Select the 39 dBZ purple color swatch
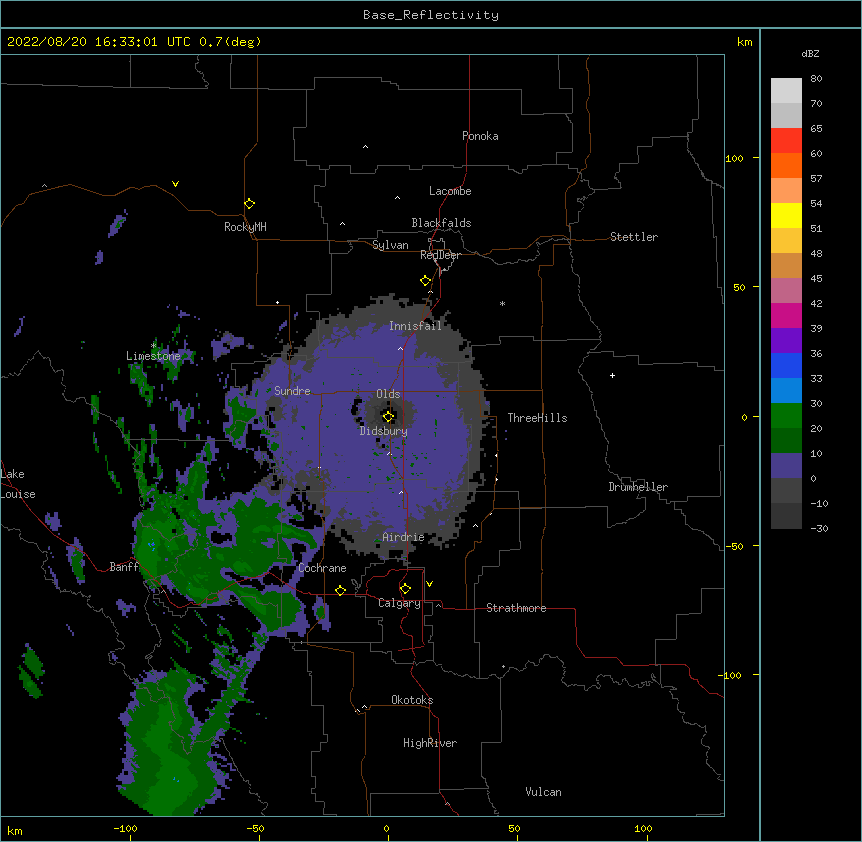Screen dimensions: 862x842 tap(786, 340)
